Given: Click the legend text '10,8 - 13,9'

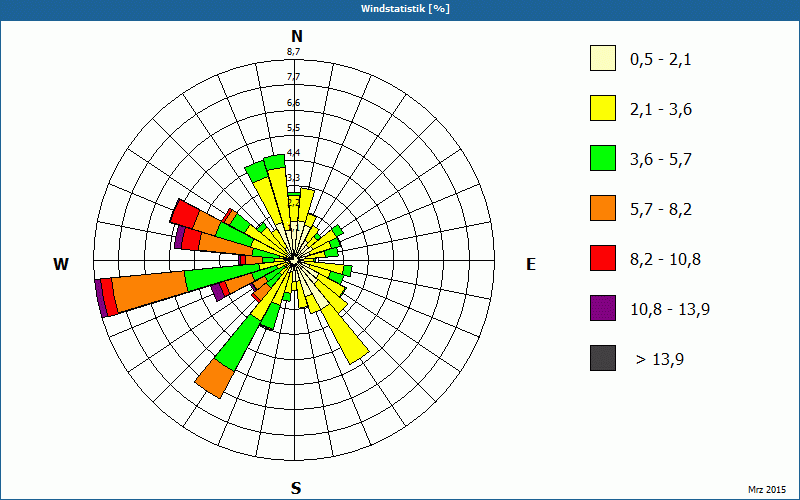Looking at the screenshot, I should click(x=670, y=310).
